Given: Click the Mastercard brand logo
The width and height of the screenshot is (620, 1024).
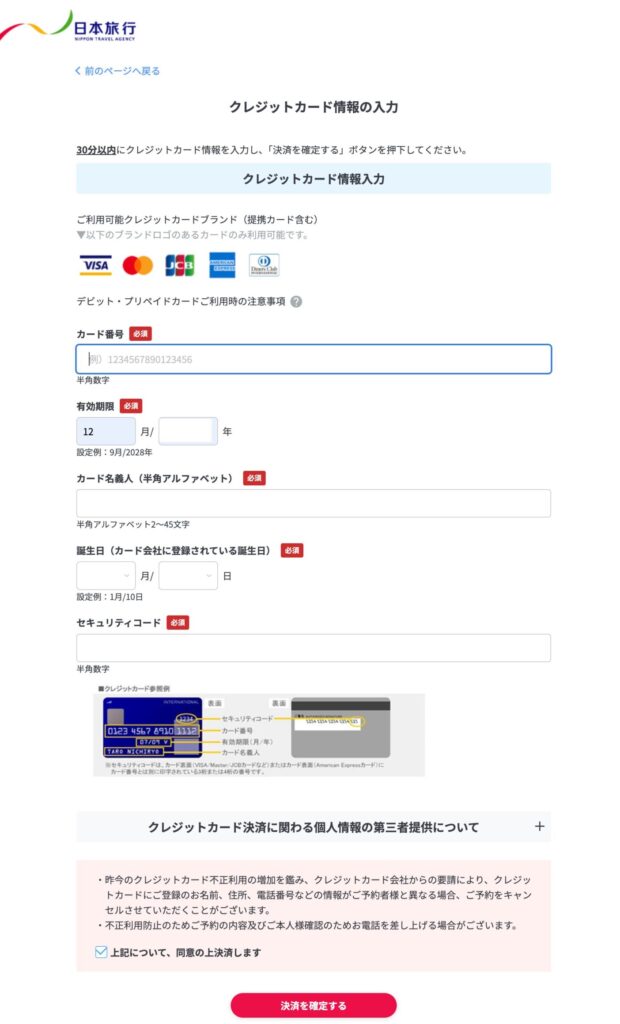Looking at the screenshot, I should (138, 265).
